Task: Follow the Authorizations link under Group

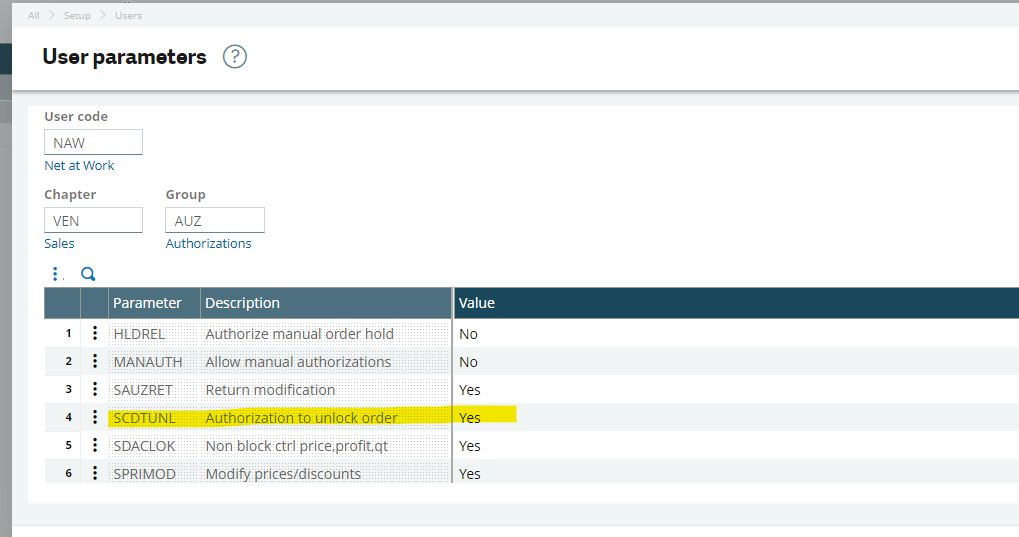Action: click(x=208, y=244)
